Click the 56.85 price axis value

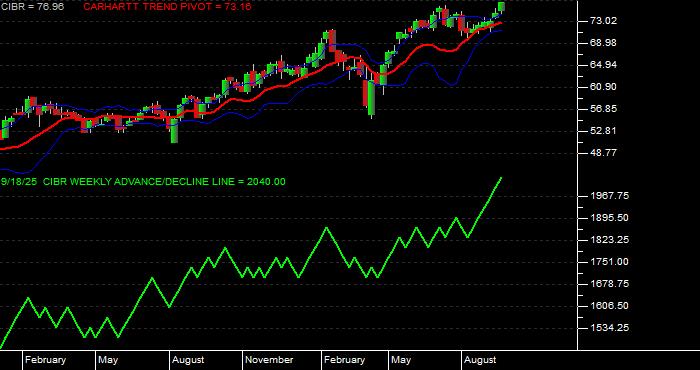click(x=603, y=109)
